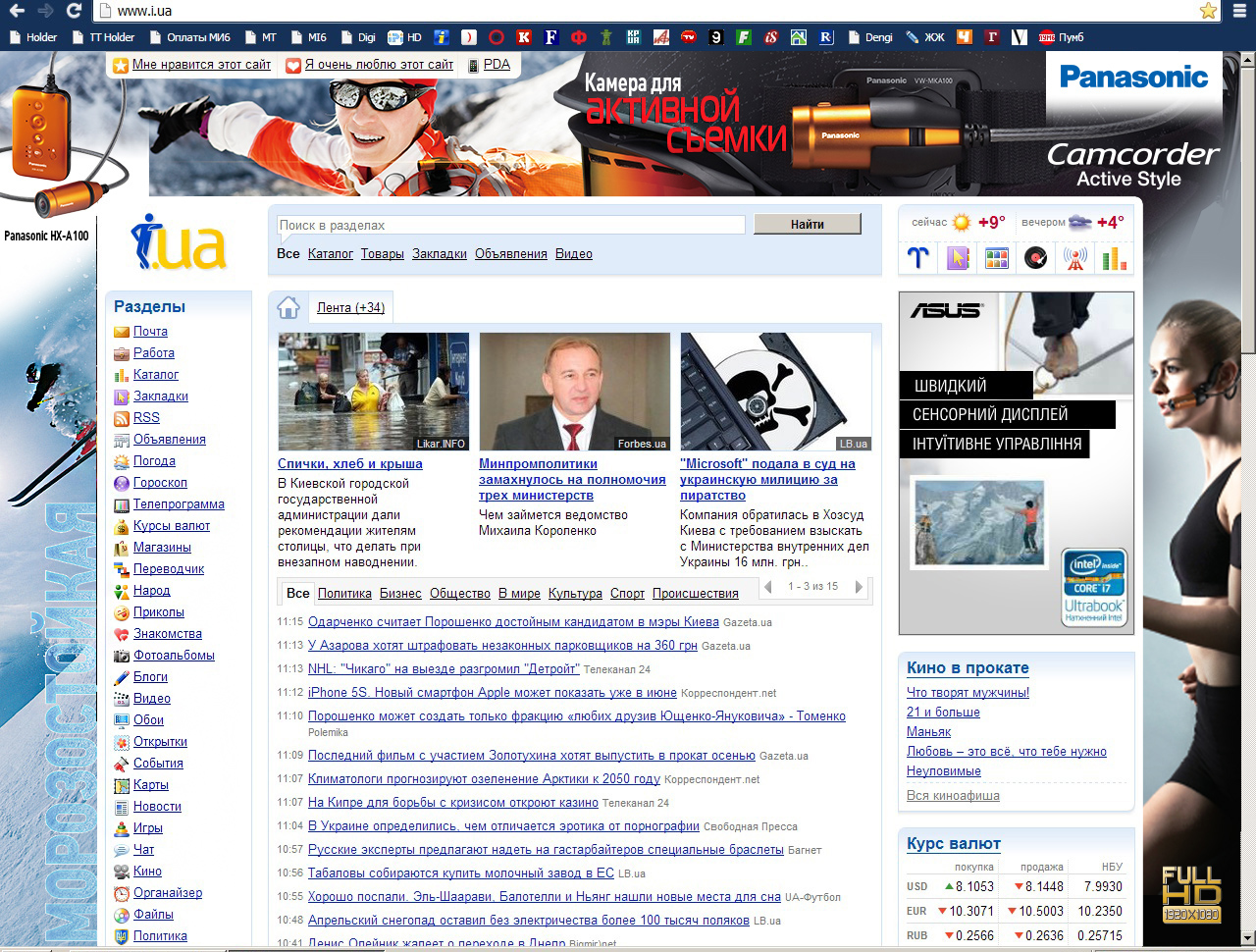Screen dimensions: 1256x952
Task: Open the Dengi bookmark
Action: [869, 37]
